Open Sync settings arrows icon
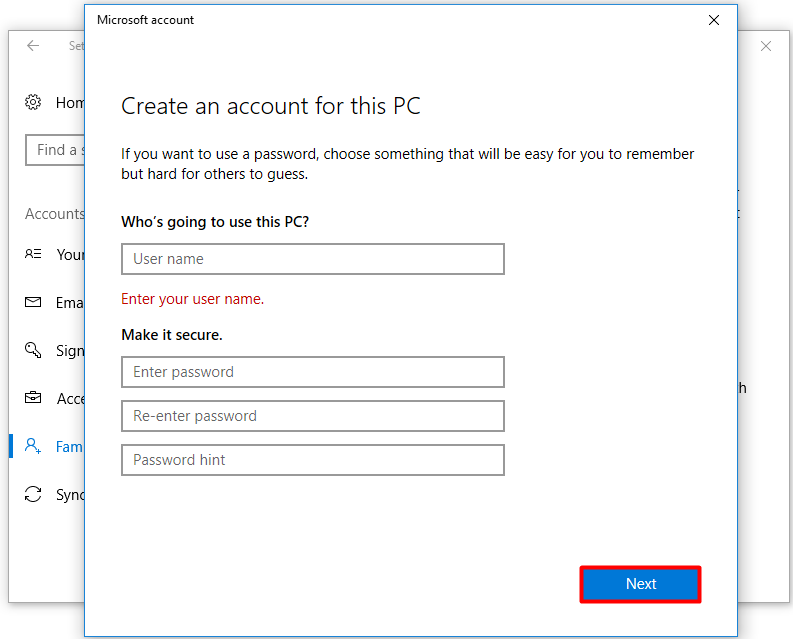The width and height of the screenshot is (793, 639). (x=33, y=494)
